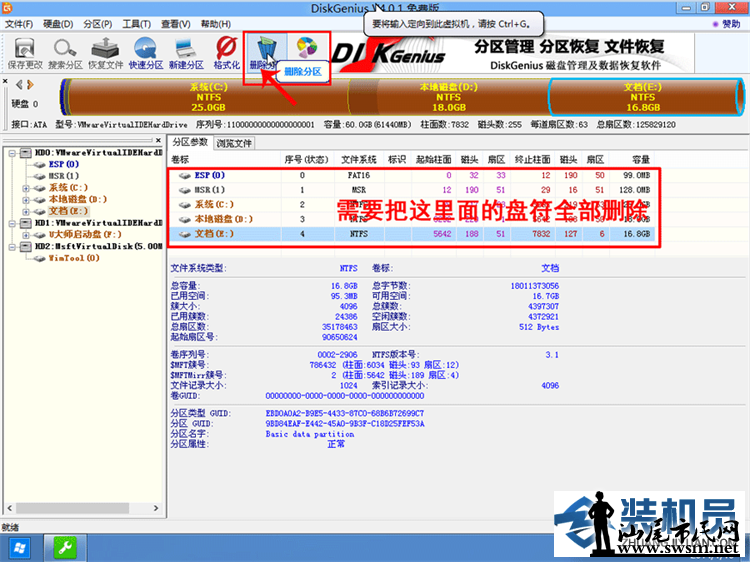Open the 硬盘(D) menu
The width and height of the screenshot is (750, 562).
tap(58, 24)
